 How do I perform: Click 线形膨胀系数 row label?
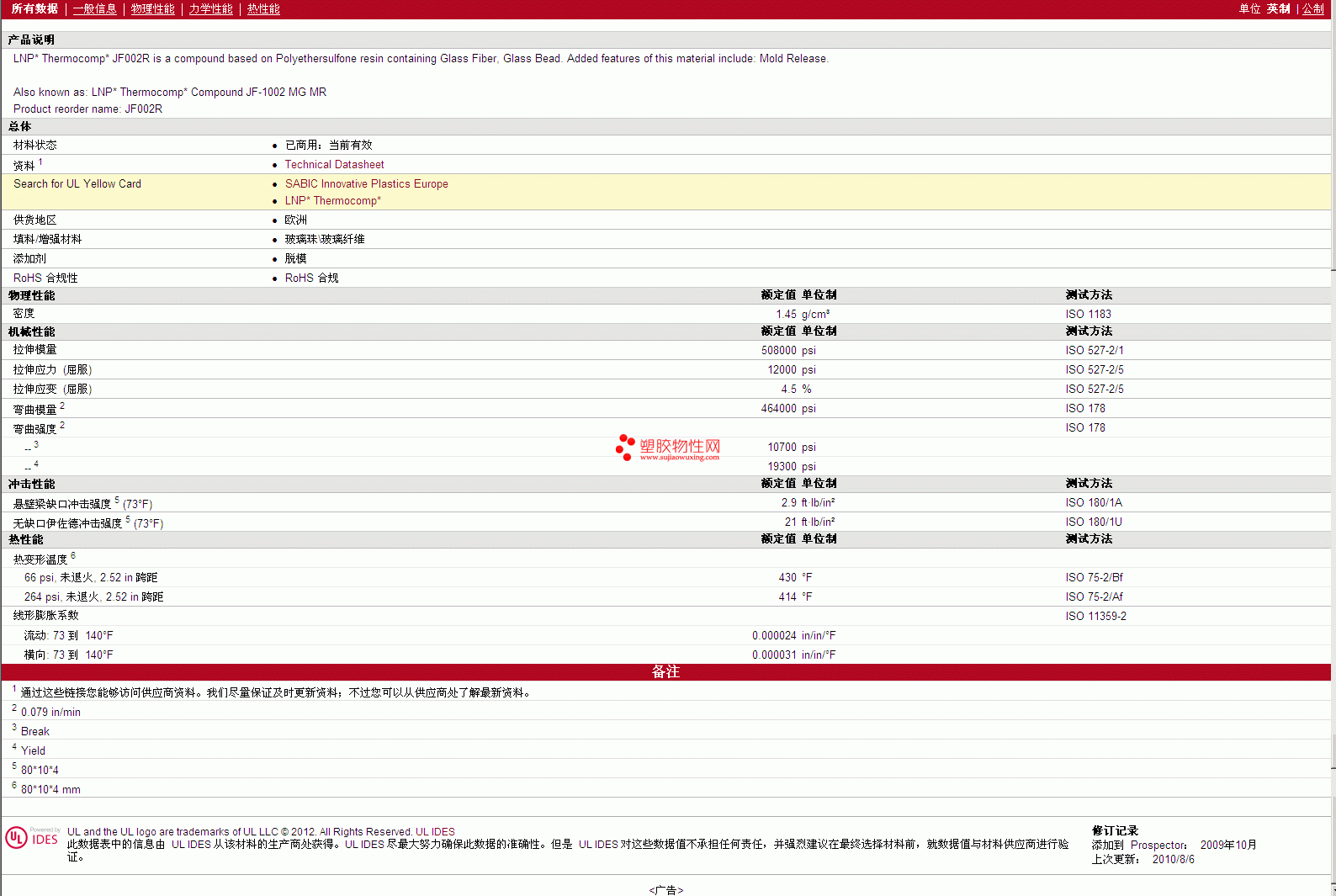point(45,616)
